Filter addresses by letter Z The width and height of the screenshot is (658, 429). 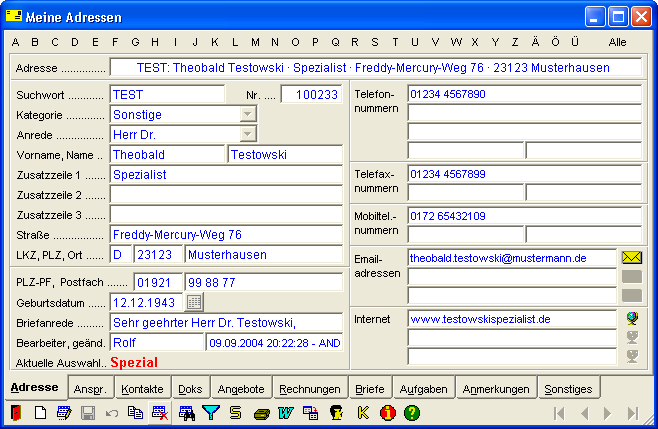[x=515, y=42]
